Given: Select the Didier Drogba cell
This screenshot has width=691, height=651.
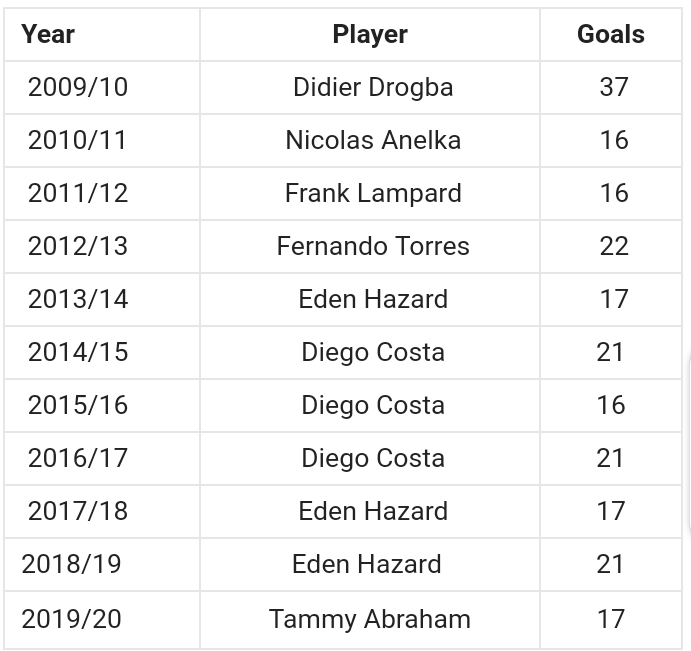Looking at the screenshot, I should pyautogui.click(x=372, y=87).
